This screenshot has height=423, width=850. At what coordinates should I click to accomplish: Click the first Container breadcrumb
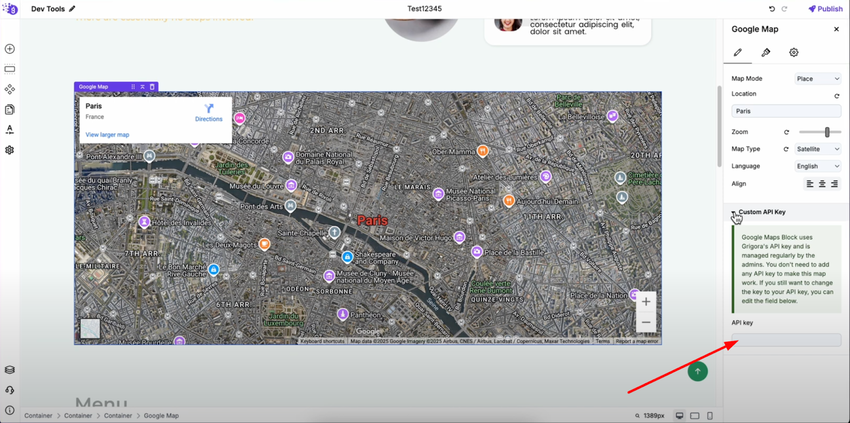tap(38, 415)
